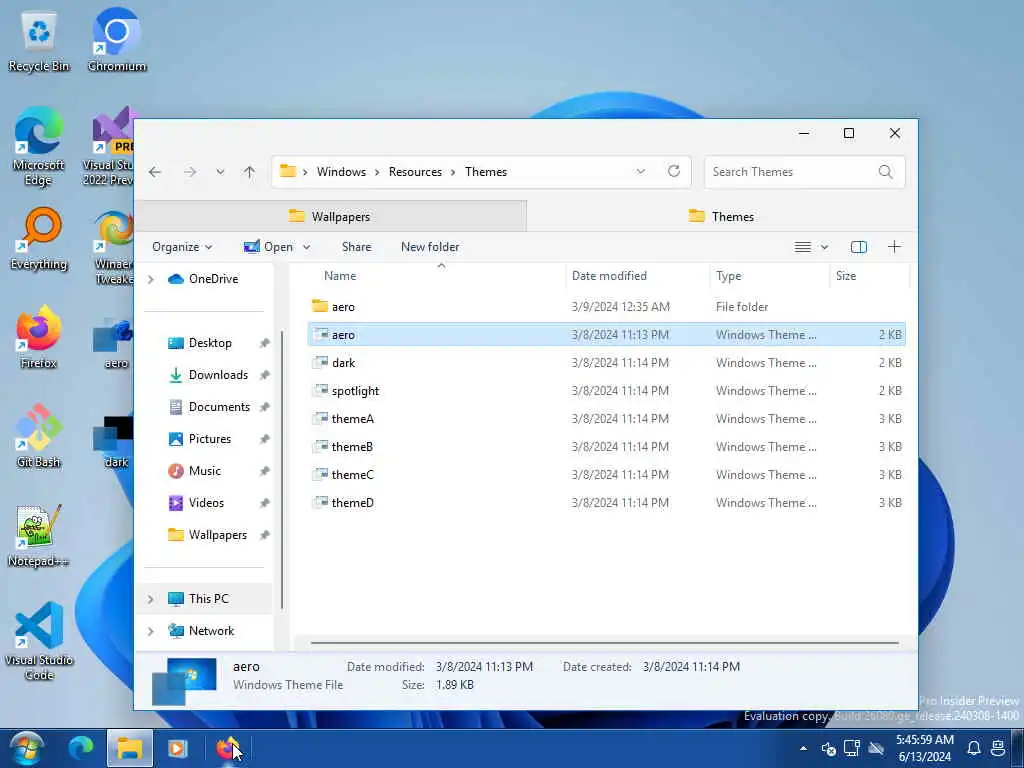The width and height of the screenshot is (1024, 768).
Task: Select Visual Studio Code desktop icon
Action: click(x=39, y=641)
